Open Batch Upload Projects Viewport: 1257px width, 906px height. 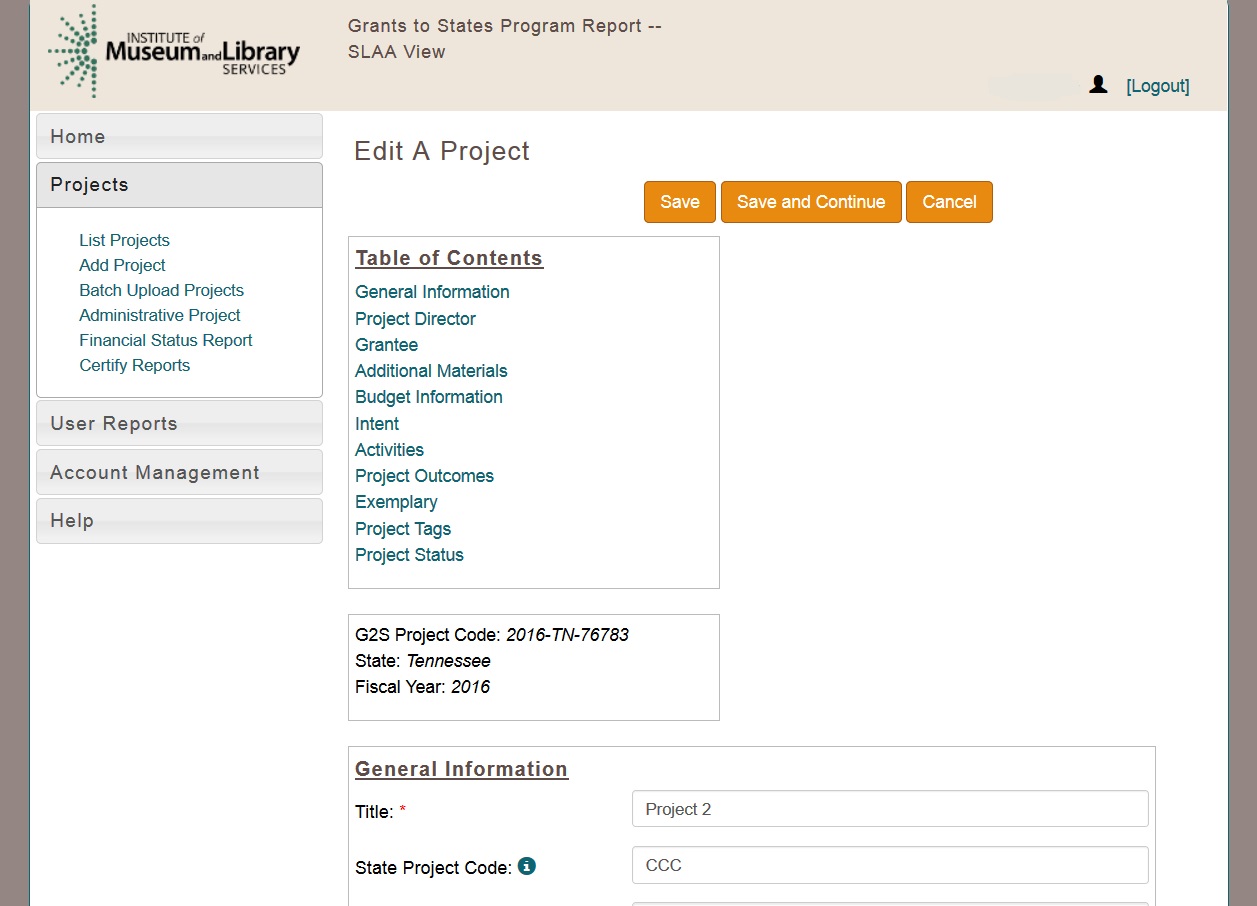click(162, 290)
